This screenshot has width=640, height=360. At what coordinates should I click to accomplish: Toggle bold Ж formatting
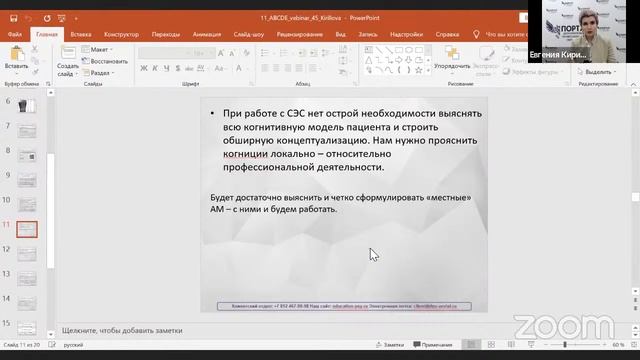click(144, 68)
